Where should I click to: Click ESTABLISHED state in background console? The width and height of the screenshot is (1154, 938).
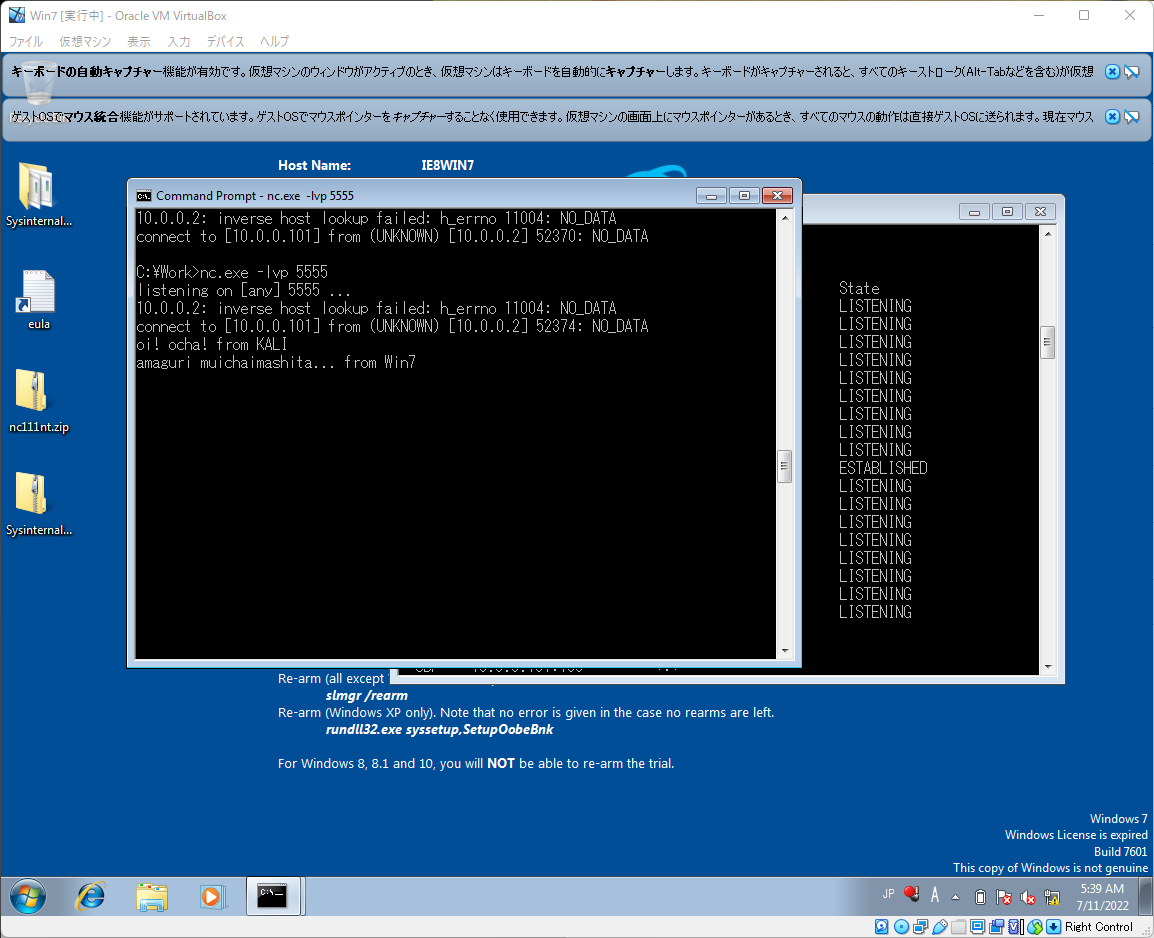point(883,468)
